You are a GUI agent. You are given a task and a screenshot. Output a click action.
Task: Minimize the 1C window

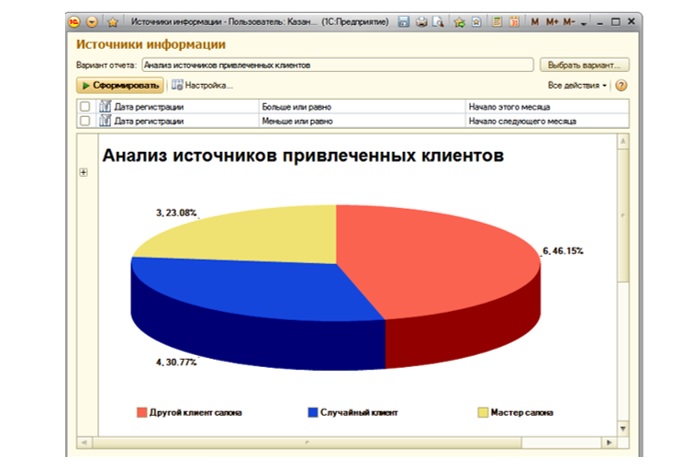coord(600,22)
